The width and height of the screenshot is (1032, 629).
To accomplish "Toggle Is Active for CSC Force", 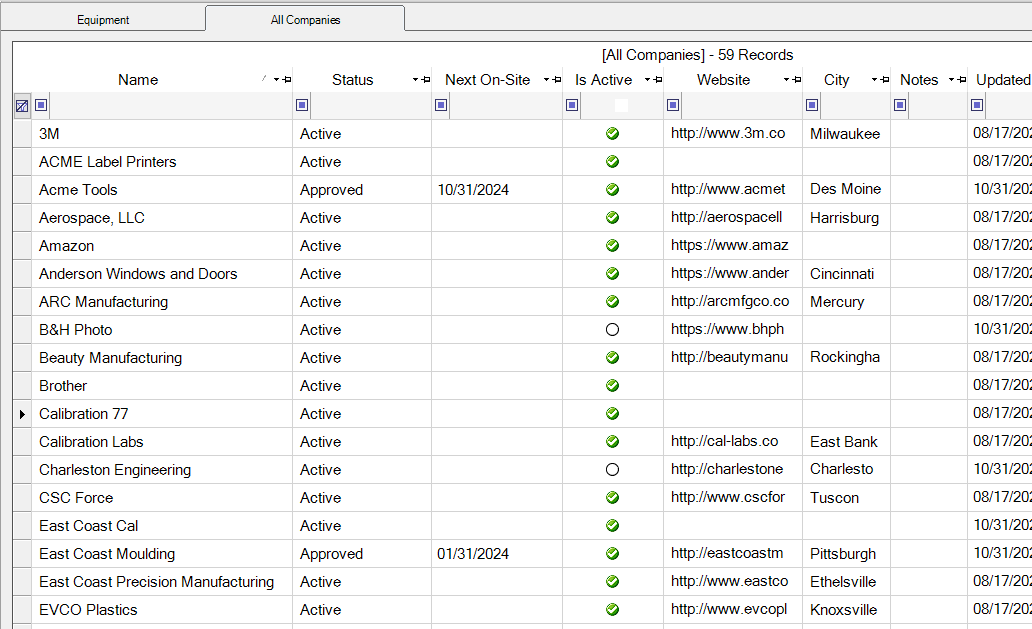I will 612,497.
